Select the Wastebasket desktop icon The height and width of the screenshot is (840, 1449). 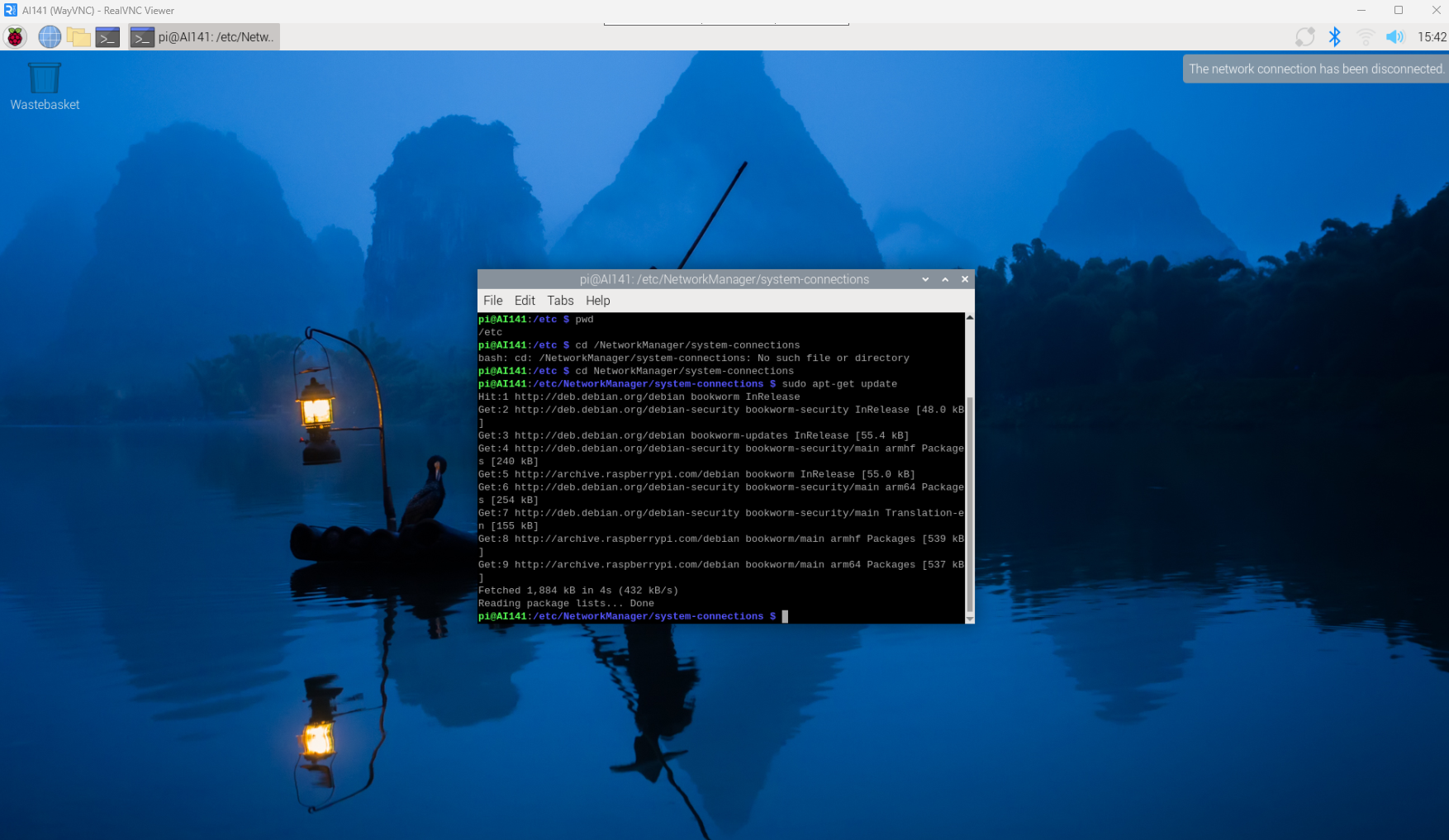(45, 87)
